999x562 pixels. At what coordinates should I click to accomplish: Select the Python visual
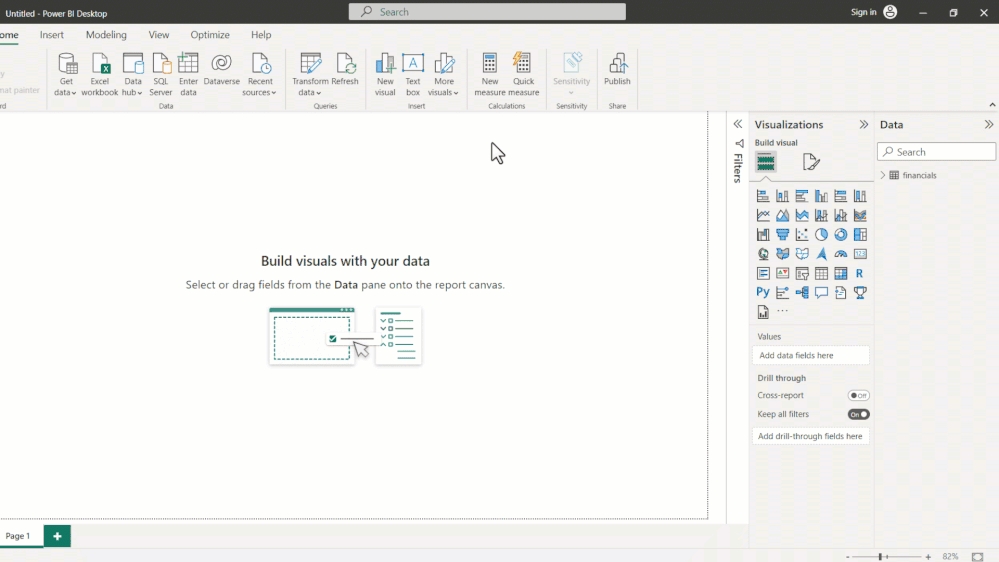tap(763, 292)
